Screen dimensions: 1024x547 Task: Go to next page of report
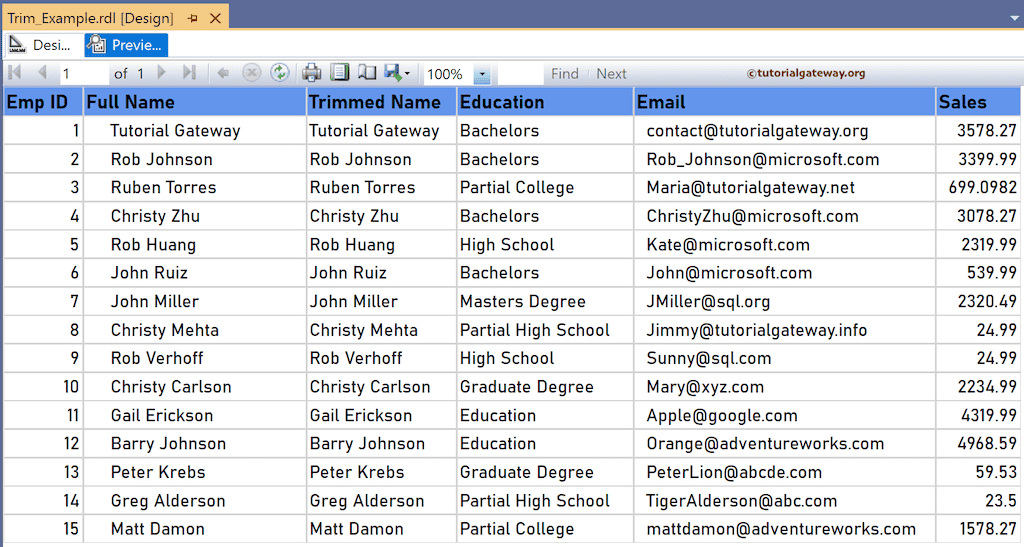point(161,72)
